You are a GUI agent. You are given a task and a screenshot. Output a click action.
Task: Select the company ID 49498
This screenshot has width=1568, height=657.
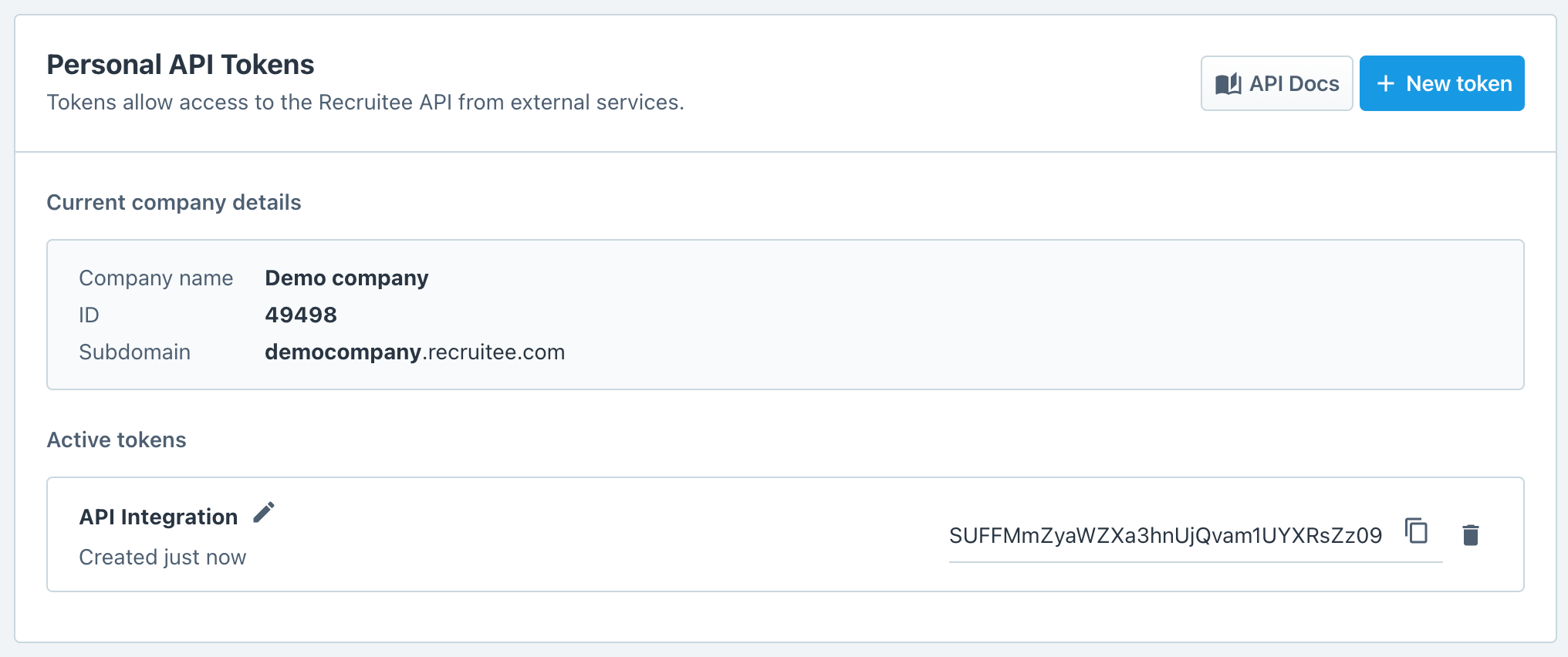[x=301, y=315]
